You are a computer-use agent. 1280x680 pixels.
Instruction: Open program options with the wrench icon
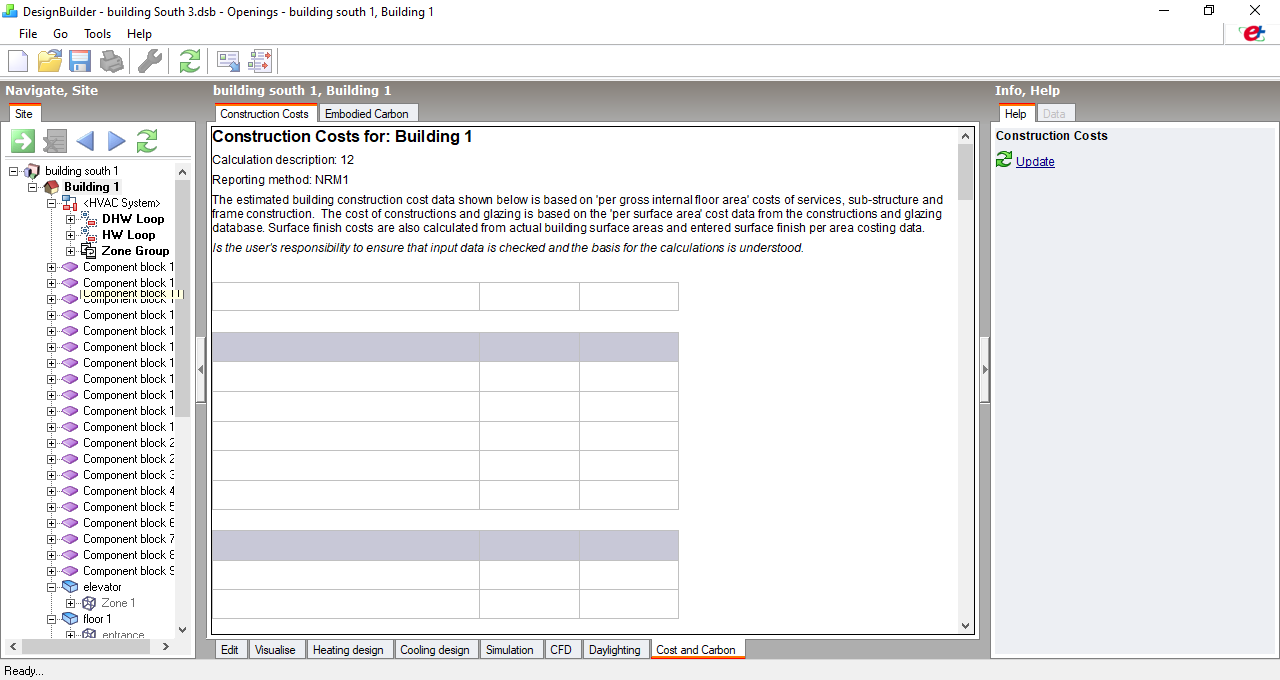pyautogui.click(x=150, y=61)
